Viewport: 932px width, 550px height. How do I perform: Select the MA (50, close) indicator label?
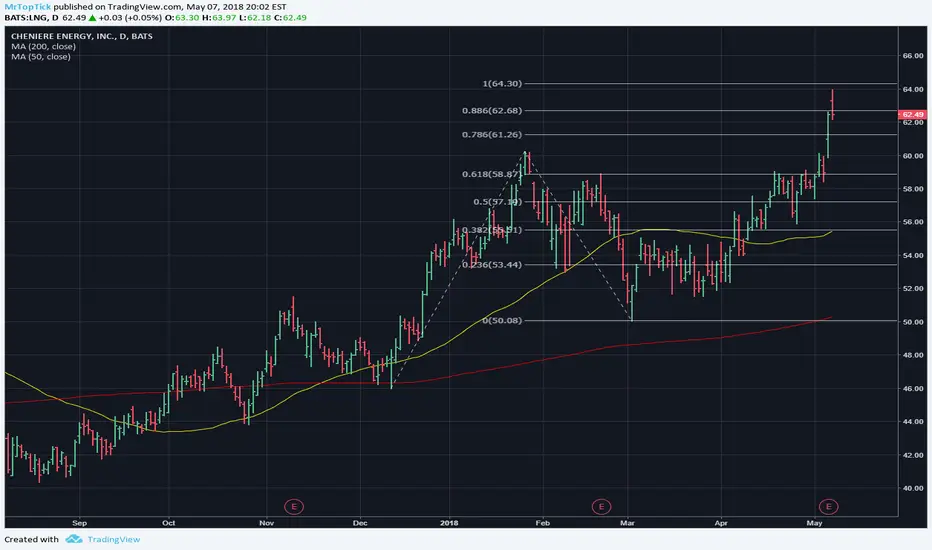pyautogui.click(x=40, y=56)
